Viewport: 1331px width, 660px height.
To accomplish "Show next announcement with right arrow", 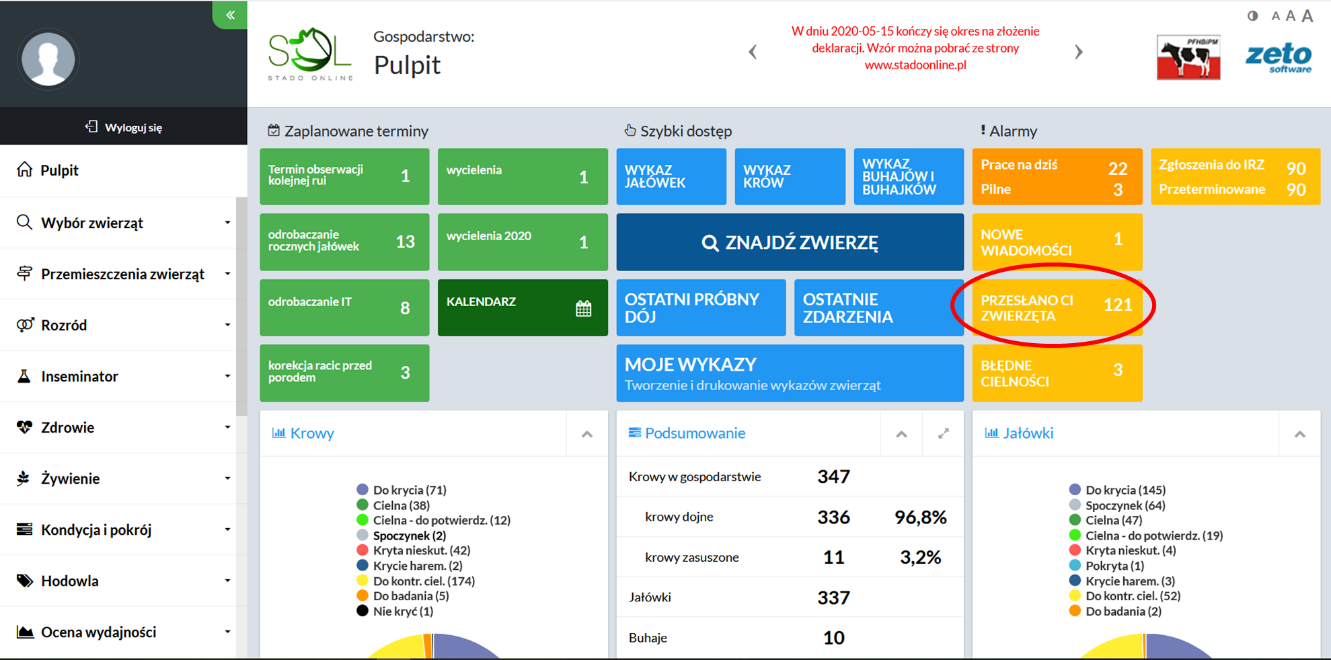I will tap(1078, 52).
